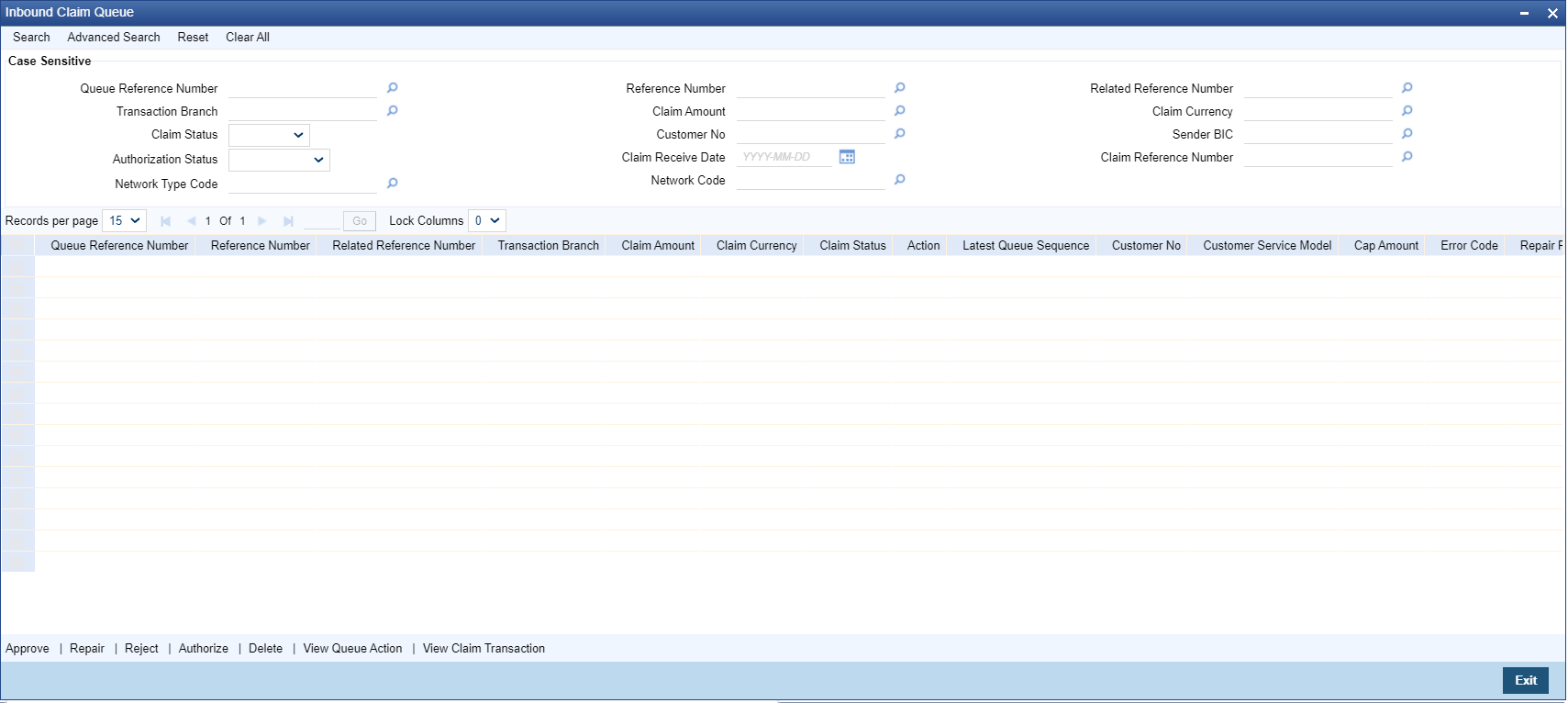Focus the Sender BIC input field
Image resolution: width=1568 pixels, height=703 pixels.
[x=1318, y=135]
